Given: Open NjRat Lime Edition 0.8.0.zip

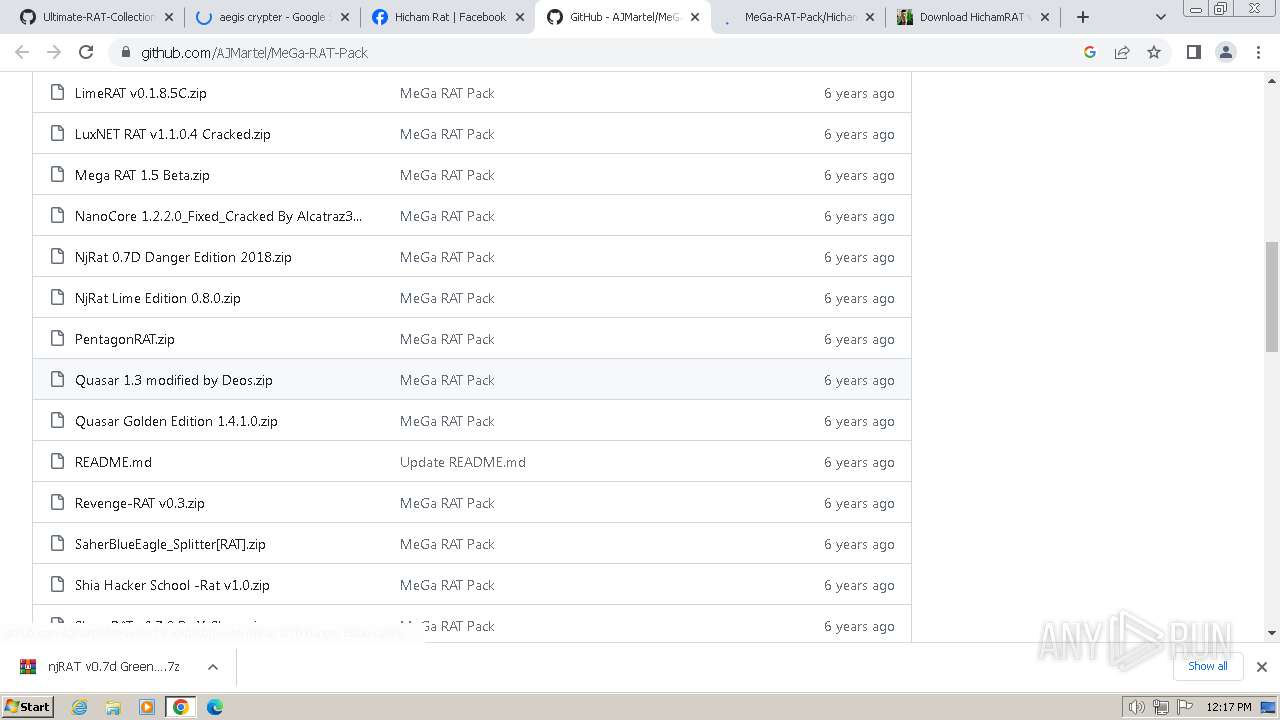Looking at the screenshot, I should coord(158,298).
